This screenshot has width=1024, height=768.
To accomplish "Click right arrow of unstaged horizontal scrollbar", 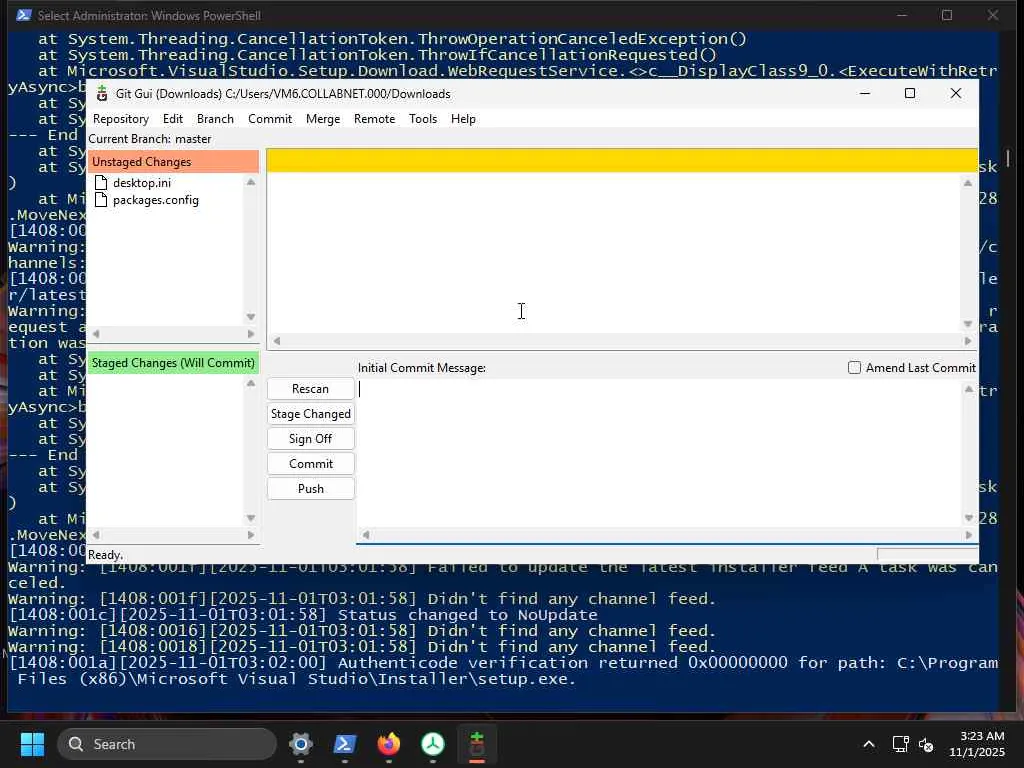I will point(251,334).
